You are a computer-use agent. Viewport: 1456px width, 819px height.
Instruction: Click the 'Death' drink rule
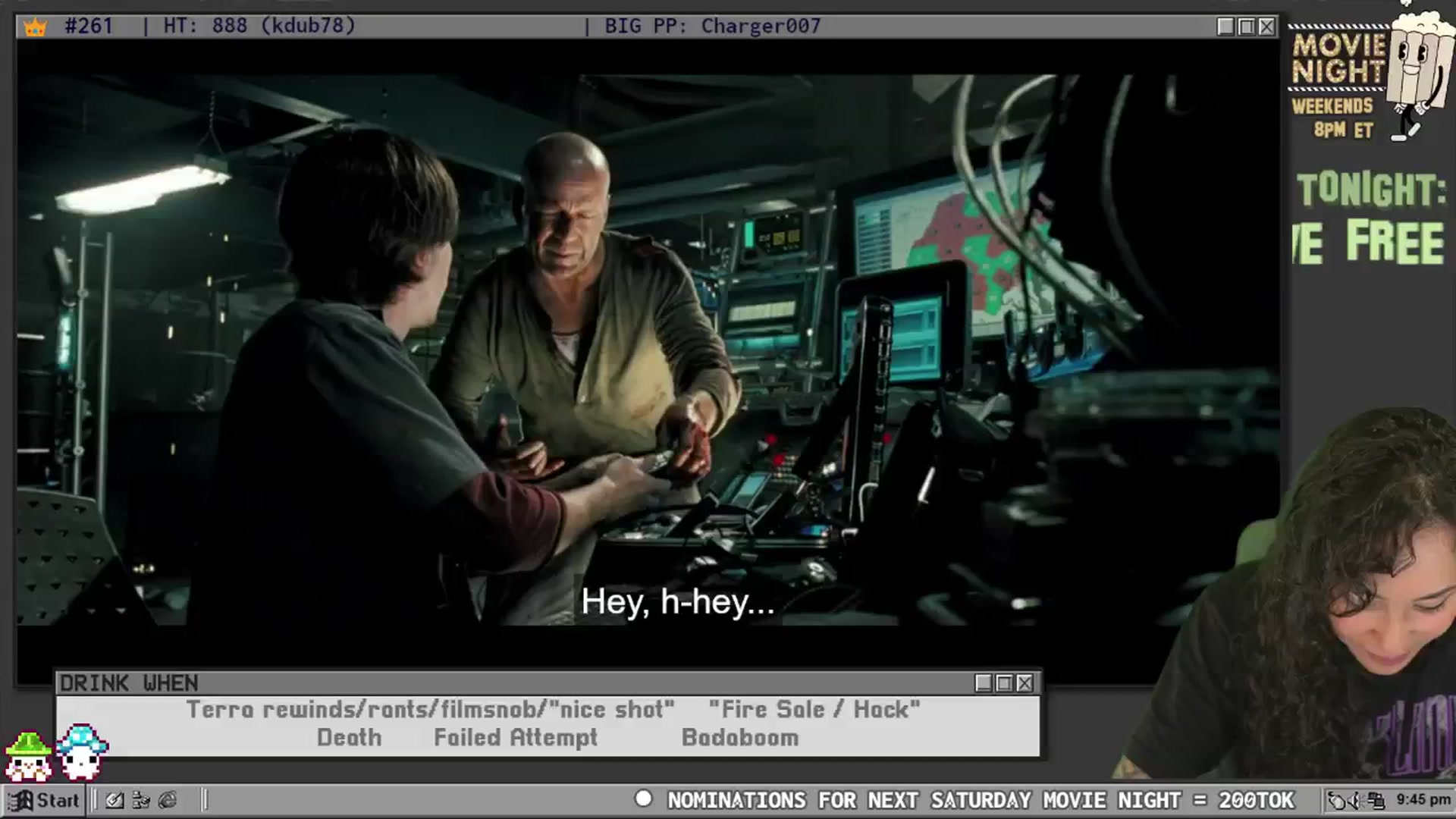point(349,737)
